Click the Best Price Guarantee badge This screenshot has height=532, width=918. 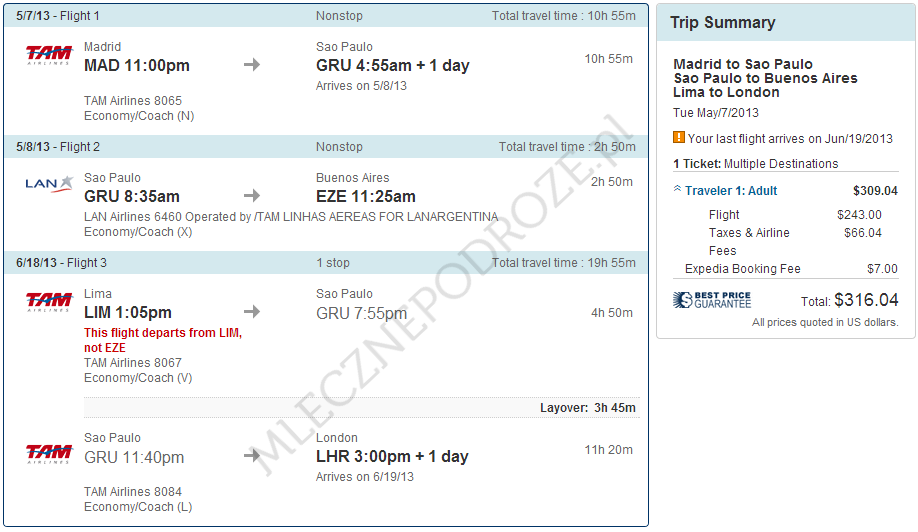click(x=712, y=300)
